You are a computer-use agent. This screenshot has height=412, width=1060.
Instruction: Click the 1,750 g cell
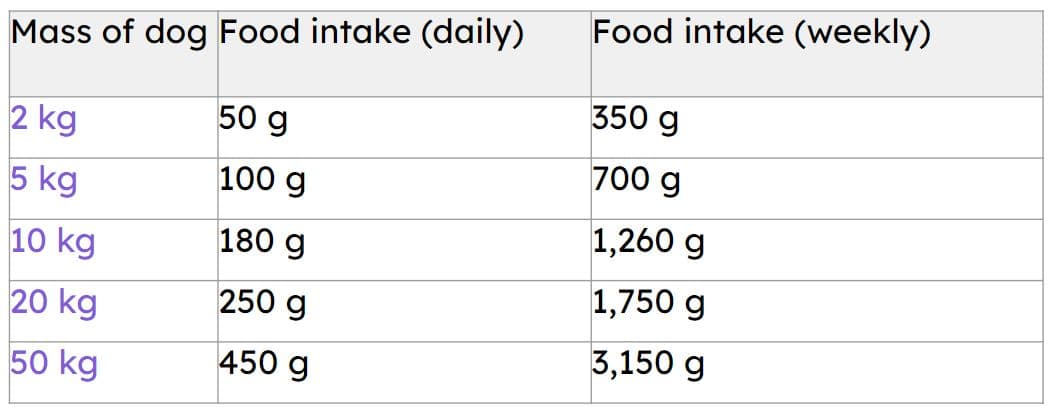point(648,302)
